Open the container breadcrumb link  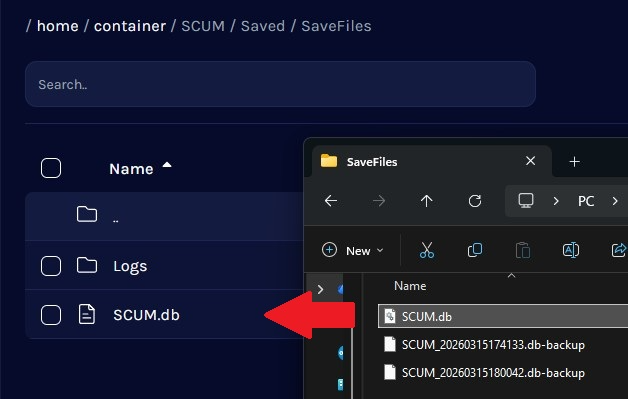(130, 26)
